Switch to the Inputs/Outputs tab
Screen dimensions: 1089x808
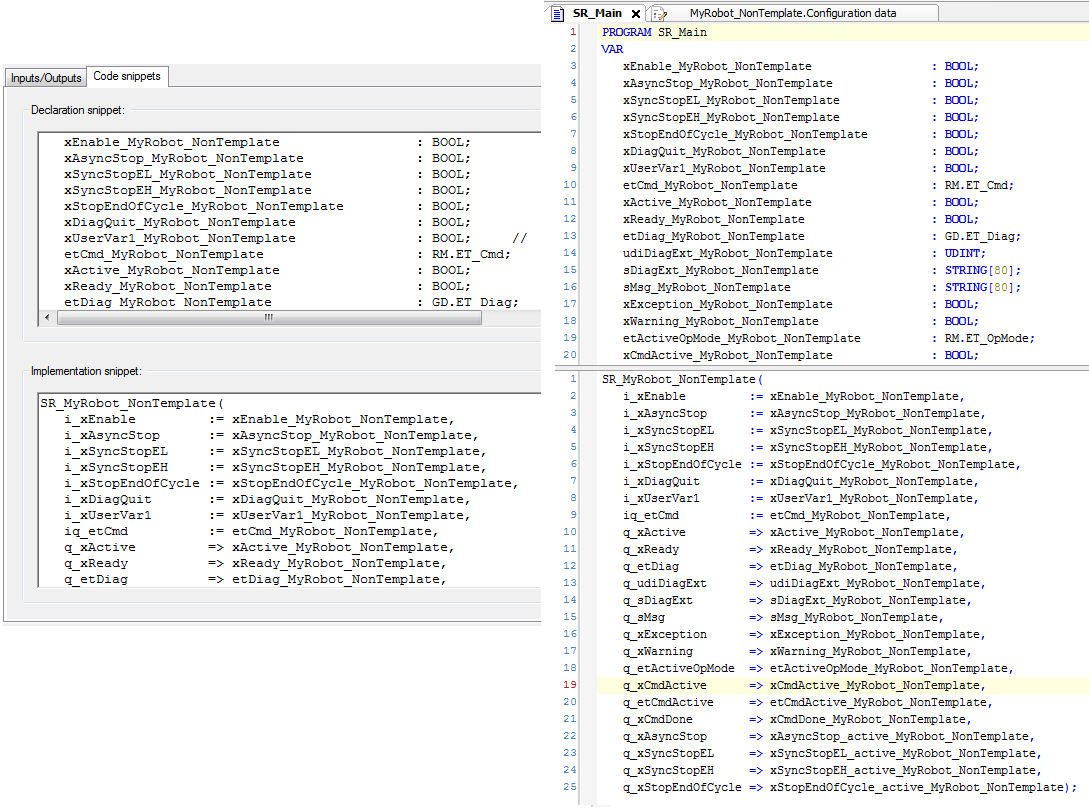(46, 78)
